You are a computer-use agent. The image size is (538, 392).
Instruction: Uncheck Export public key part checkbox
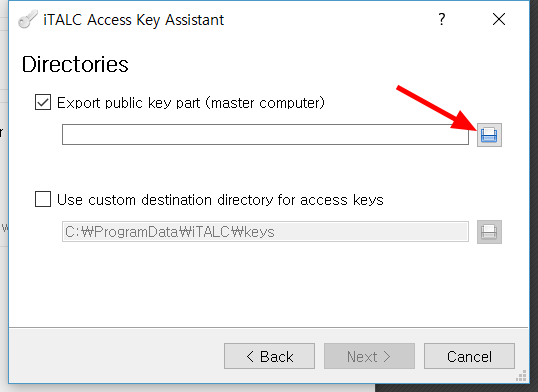point(43,102)
